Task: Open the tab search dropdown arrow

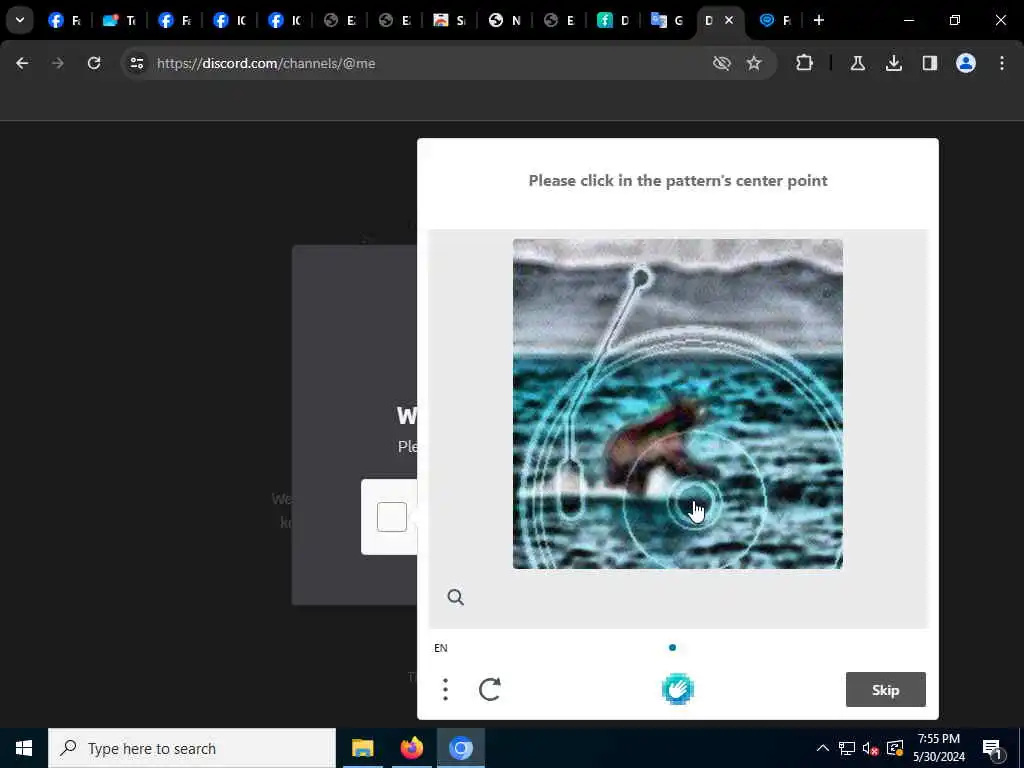Action: [20, 20]
